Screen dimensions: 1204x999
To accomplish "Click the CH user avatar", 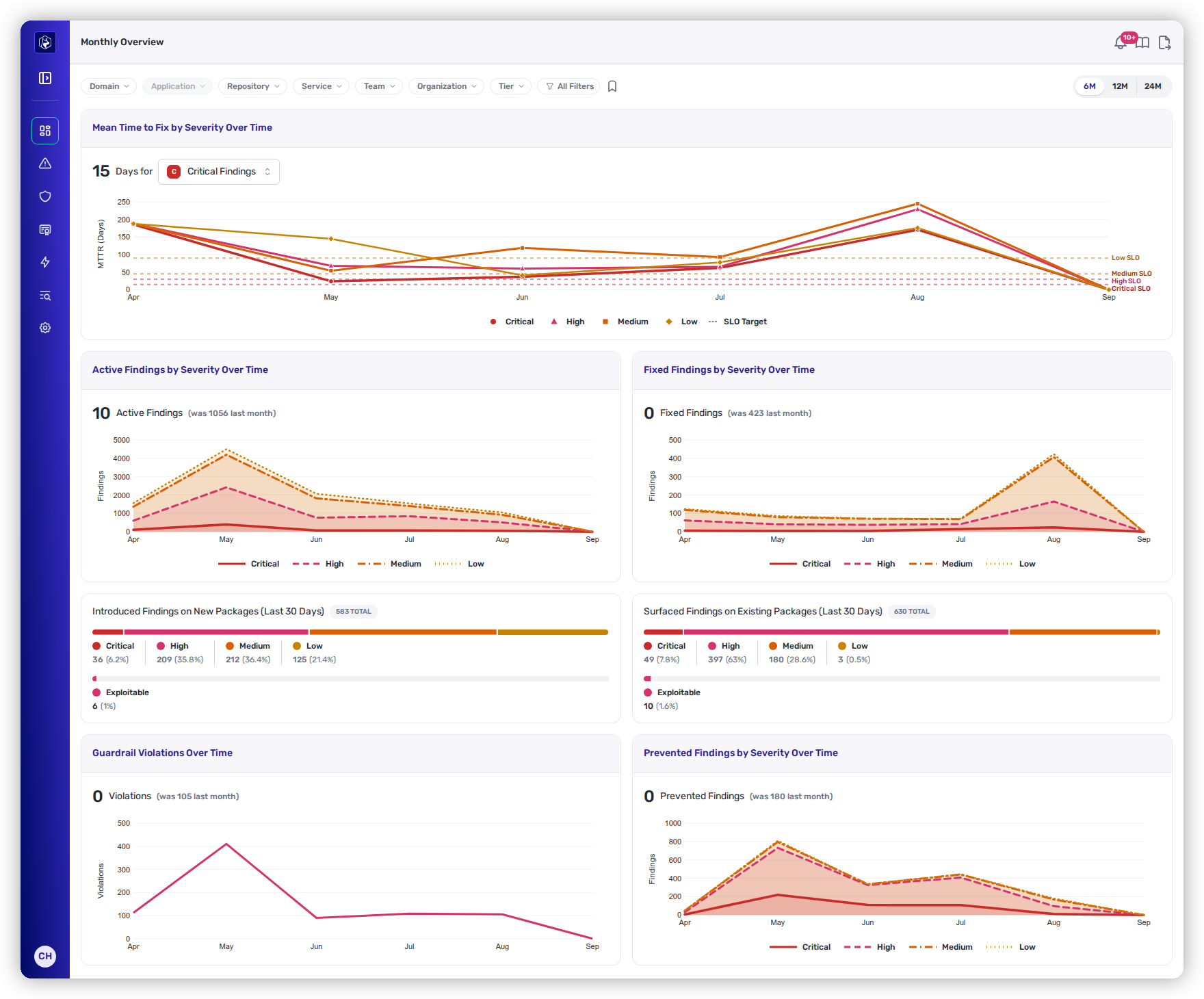I will (x=45, y=956).
